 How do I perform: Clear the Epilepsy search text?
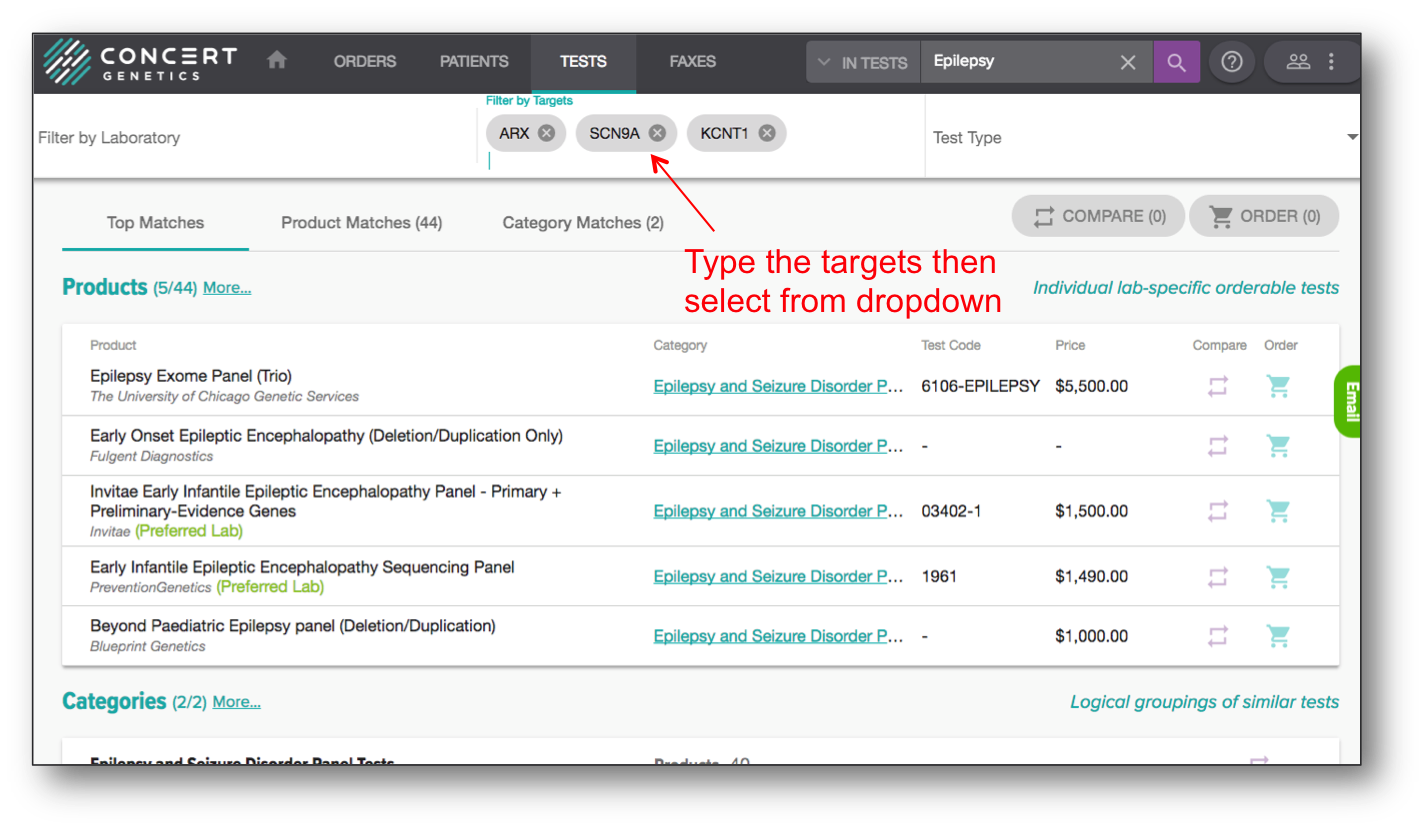pos(1128,62)
